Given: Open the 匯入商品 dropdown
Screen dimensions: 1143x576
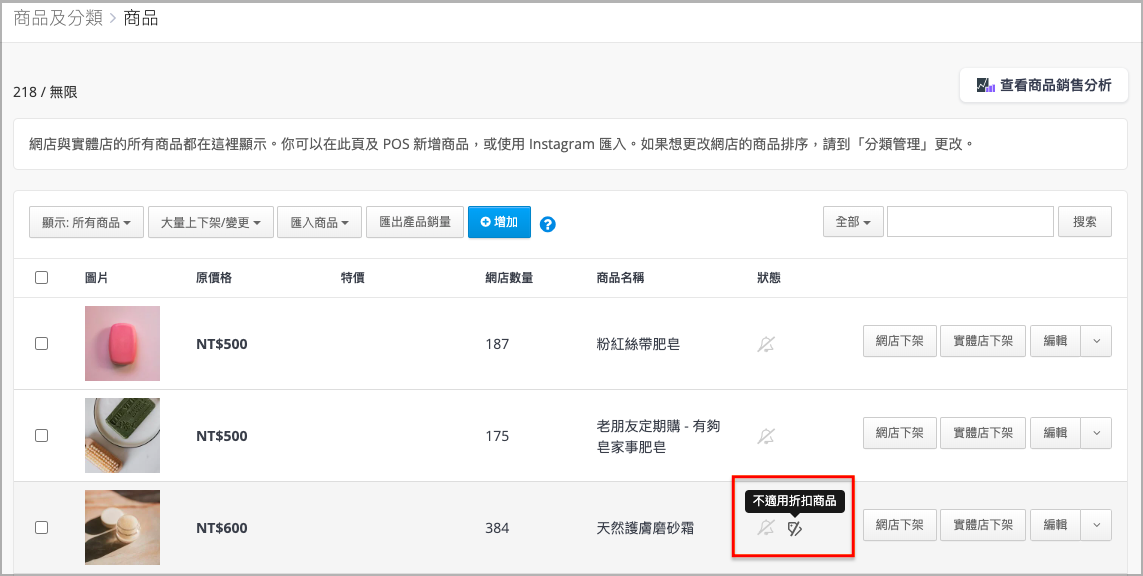Looking at the screenshot, I should pyautogui.click(x=319, y=222).
